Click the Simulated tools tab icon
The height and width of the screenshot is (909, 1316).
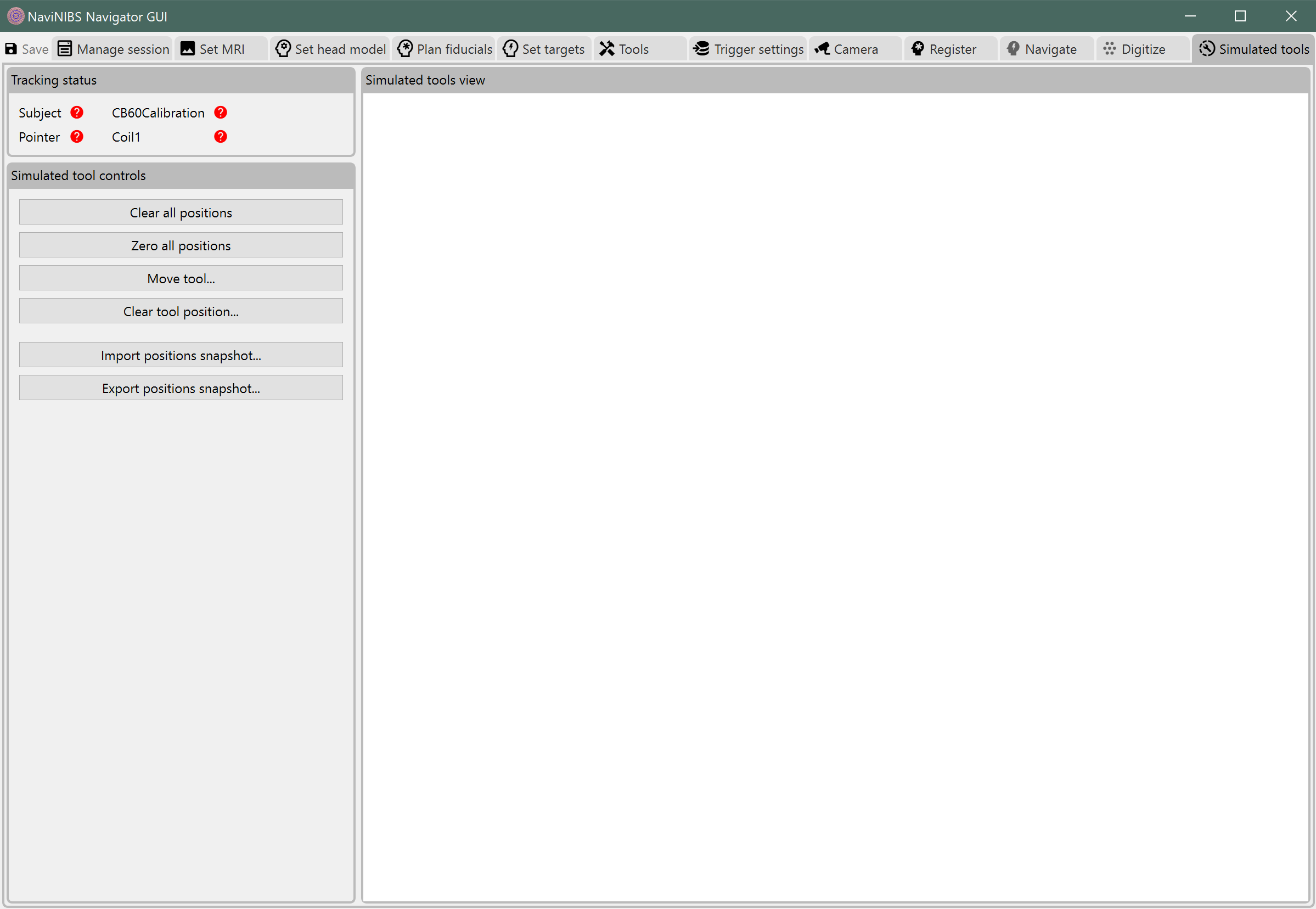1207,49
